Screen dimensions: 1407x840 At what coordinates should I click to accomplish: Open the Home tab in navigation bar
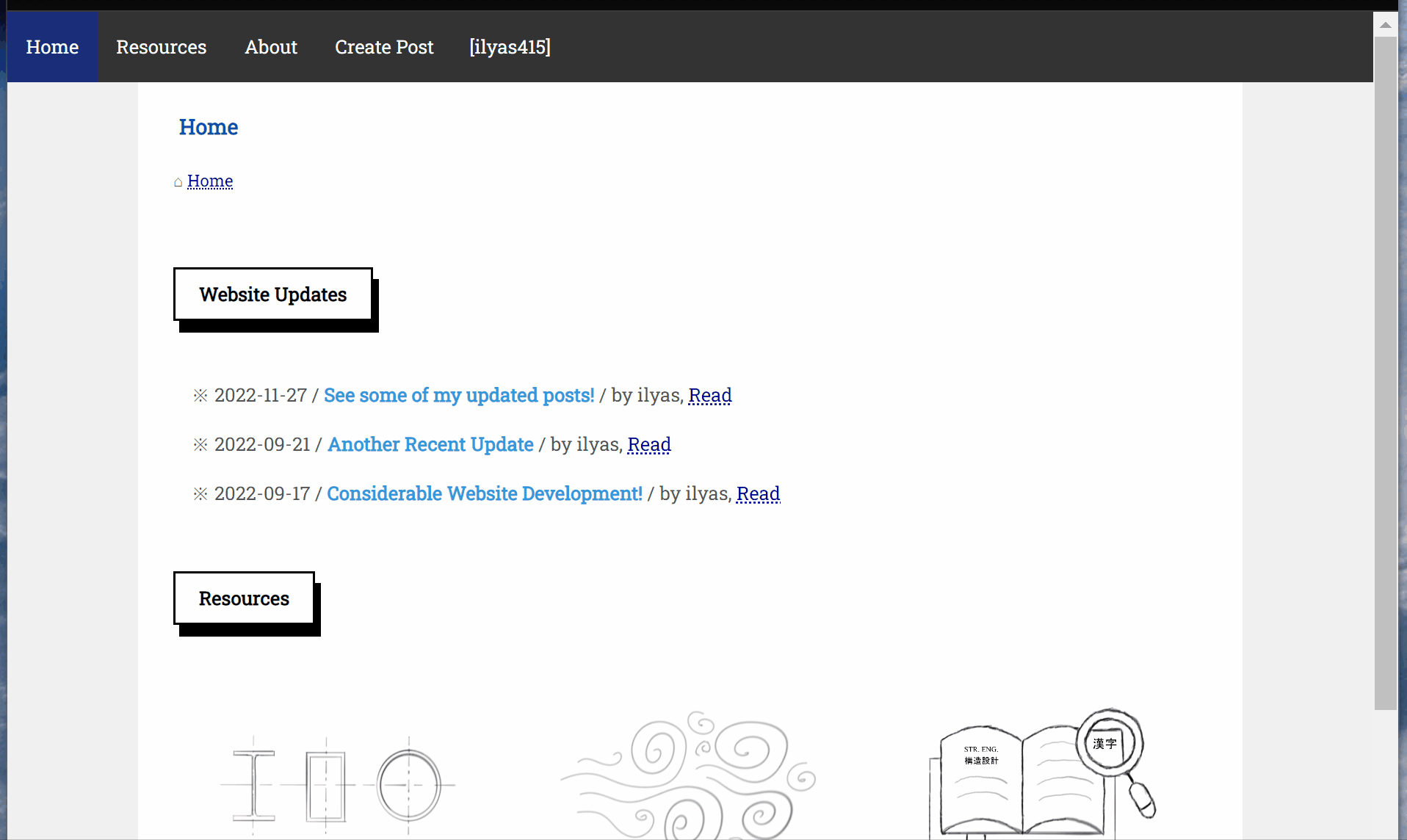pos(52,47)
